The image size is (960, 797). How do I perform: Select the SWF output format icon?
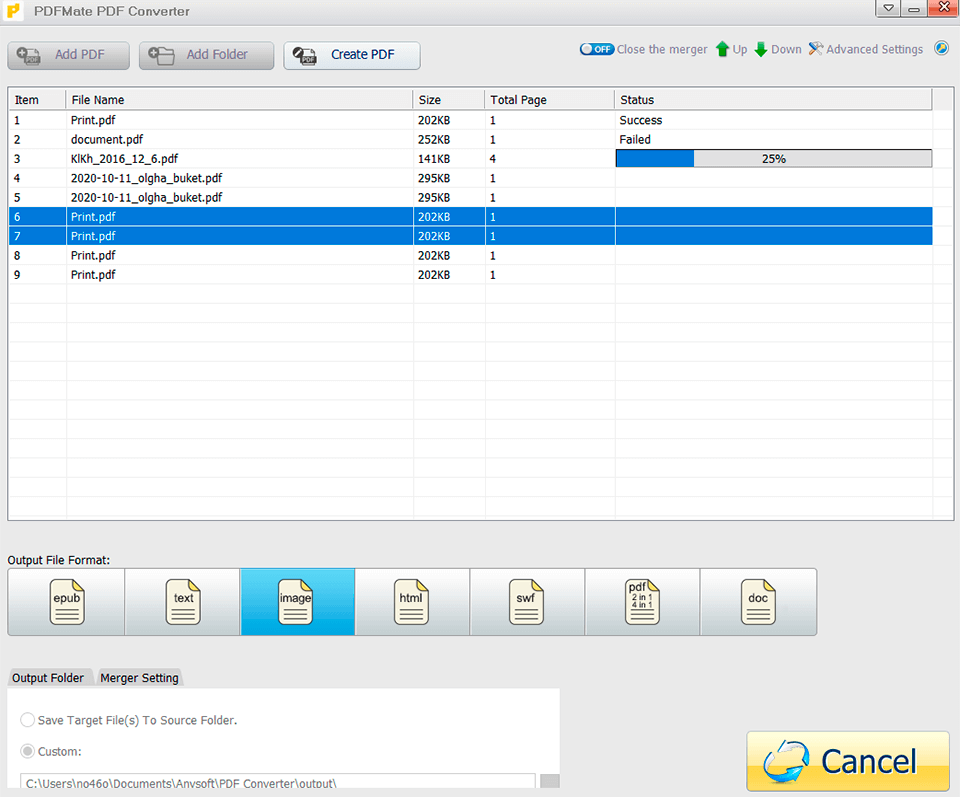pos(527,602)
